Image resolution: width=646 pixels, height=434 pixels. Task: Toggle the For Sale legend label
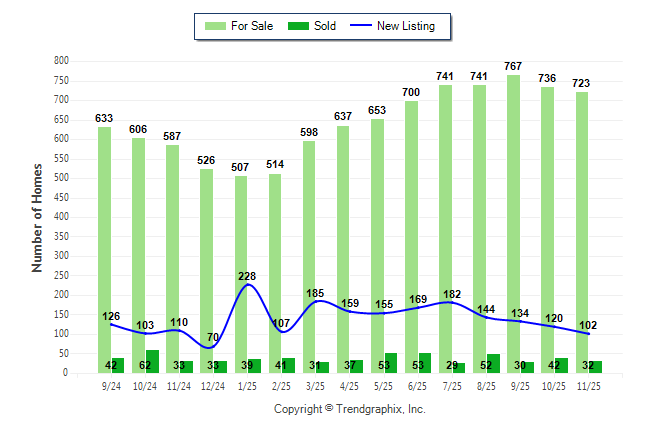pyautogui.click(x=251, y=26)
